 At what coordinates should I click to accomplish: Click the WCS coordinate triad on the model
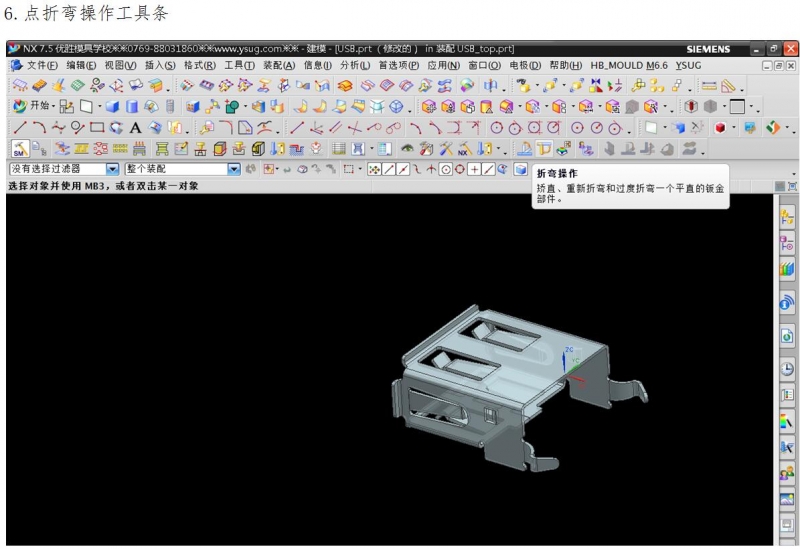tap(572, 366)
